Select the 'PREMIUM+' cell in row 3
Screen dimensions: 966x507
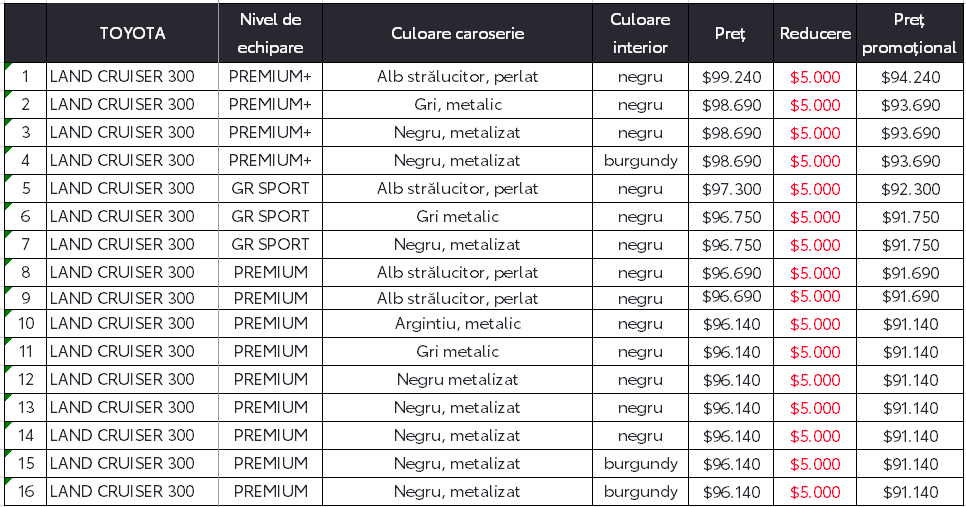tap(270, 133)
